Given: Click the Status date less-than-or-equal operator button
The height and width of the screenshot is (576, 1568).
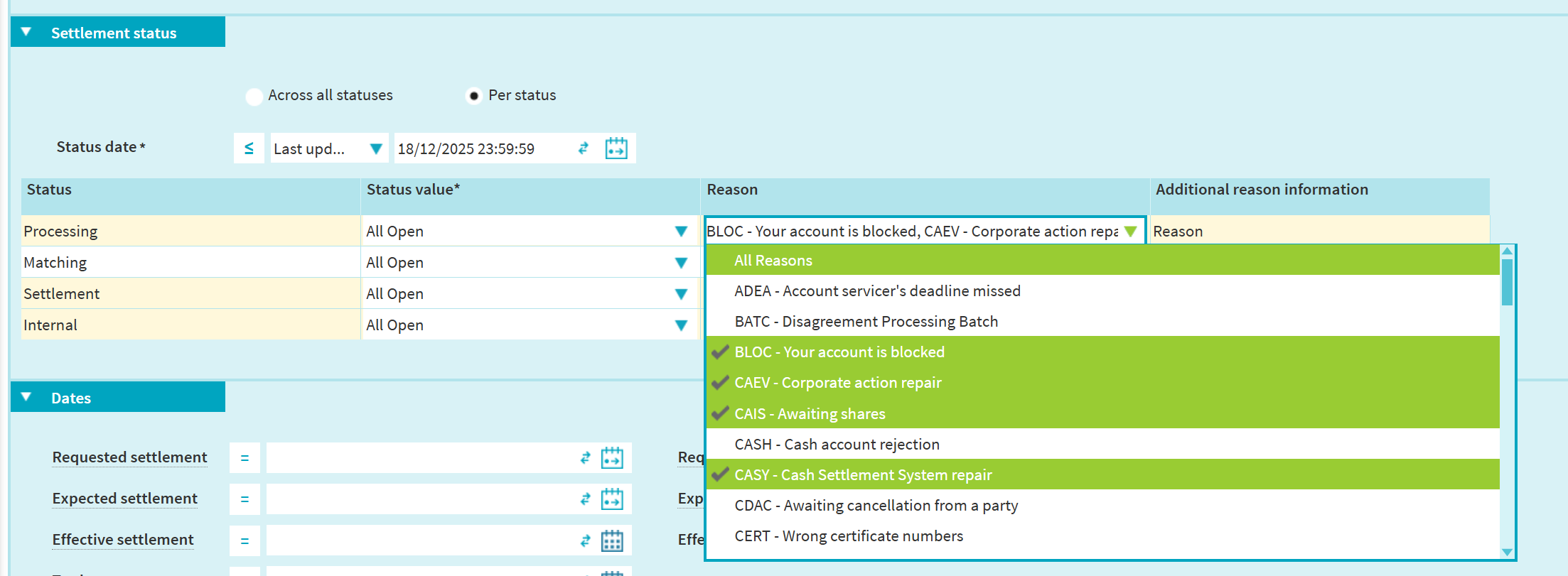Looking at the screenshot, I should [249, 148].
